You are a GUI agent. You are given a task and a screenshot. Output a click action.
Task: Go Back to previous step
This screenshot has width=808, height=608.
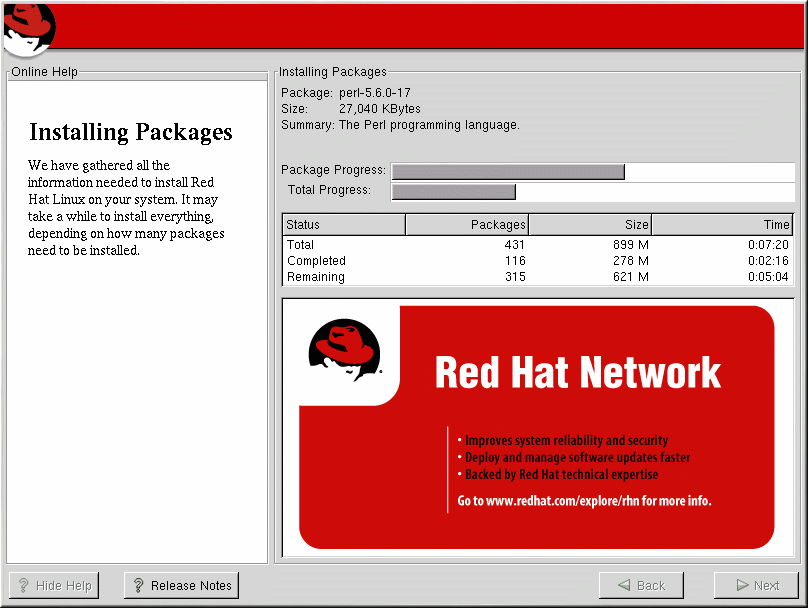click(641, 585)
